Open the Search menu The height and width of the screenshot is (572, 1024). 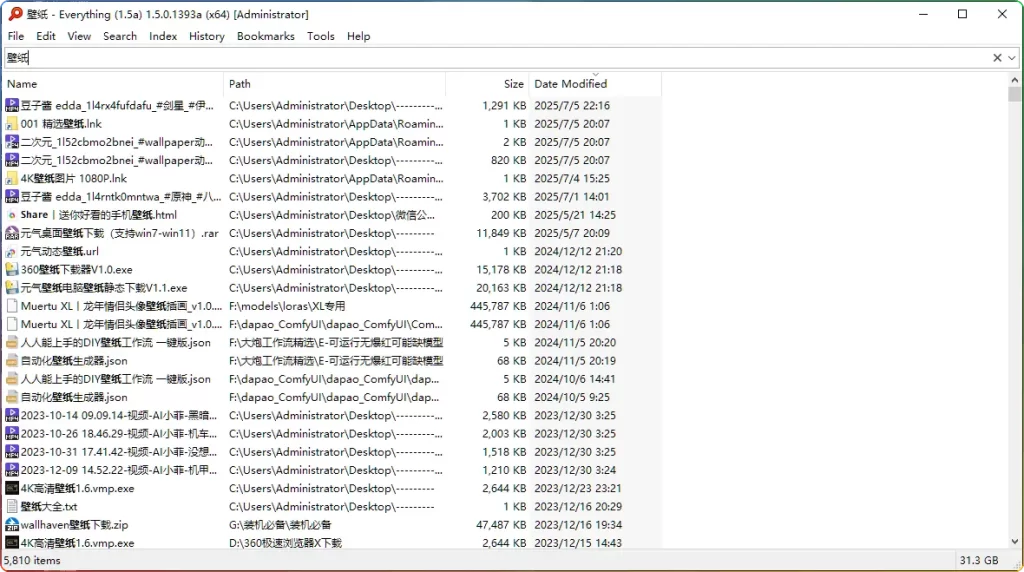(120, 36)
